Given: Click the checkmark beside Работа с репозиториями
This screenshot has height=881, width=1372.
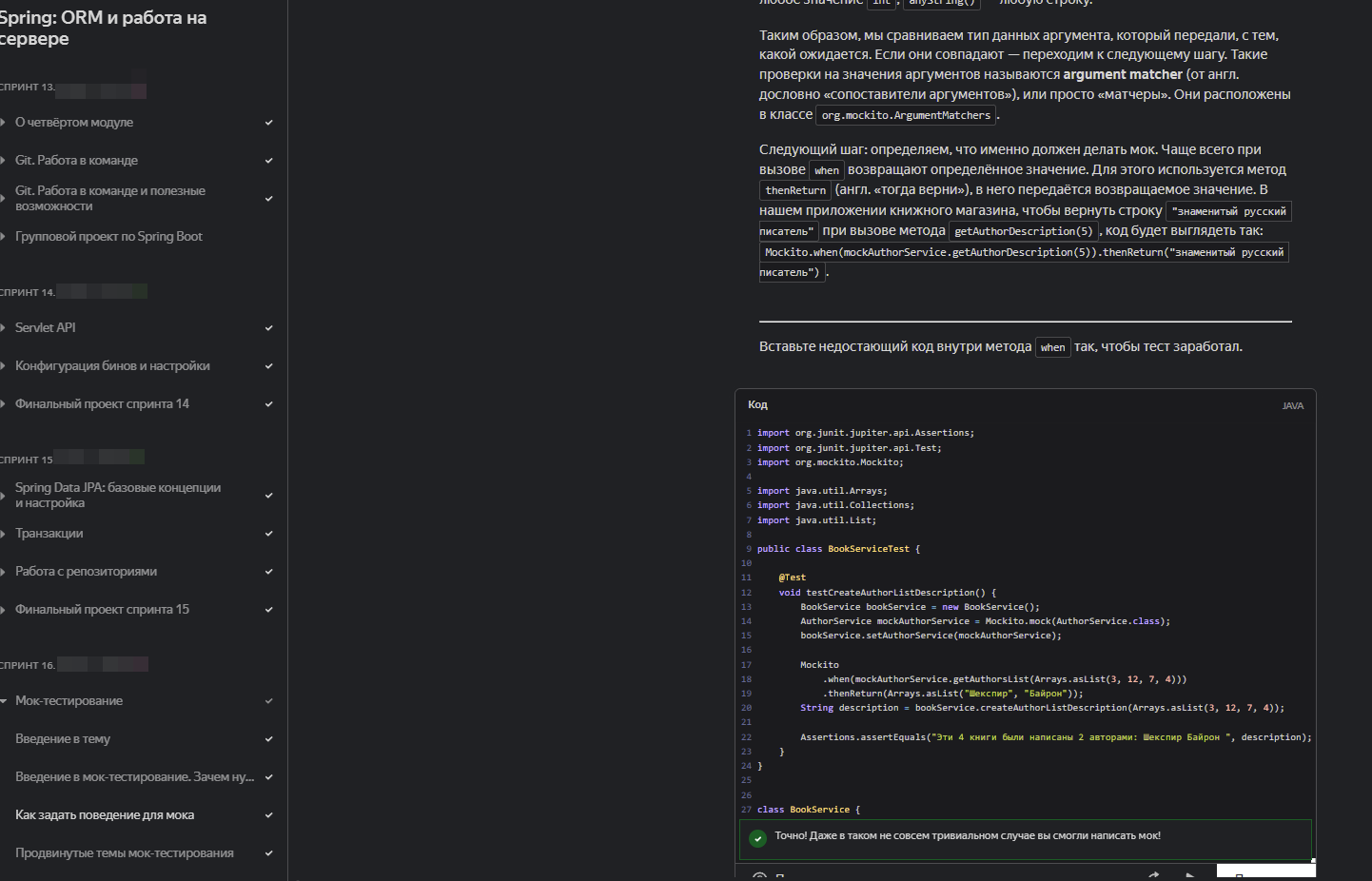Looking at the screenshot, I should coord(269,572).
